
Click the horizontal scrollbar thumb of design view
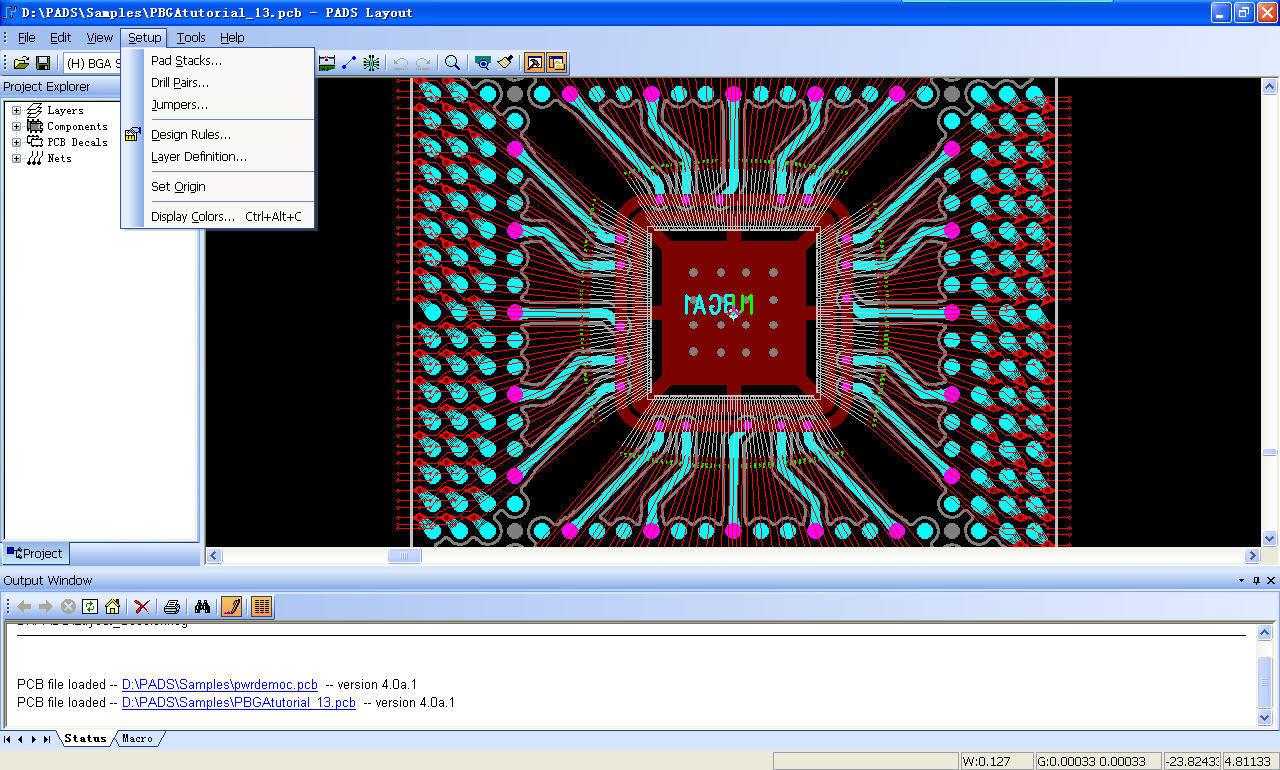coord(404,556)
